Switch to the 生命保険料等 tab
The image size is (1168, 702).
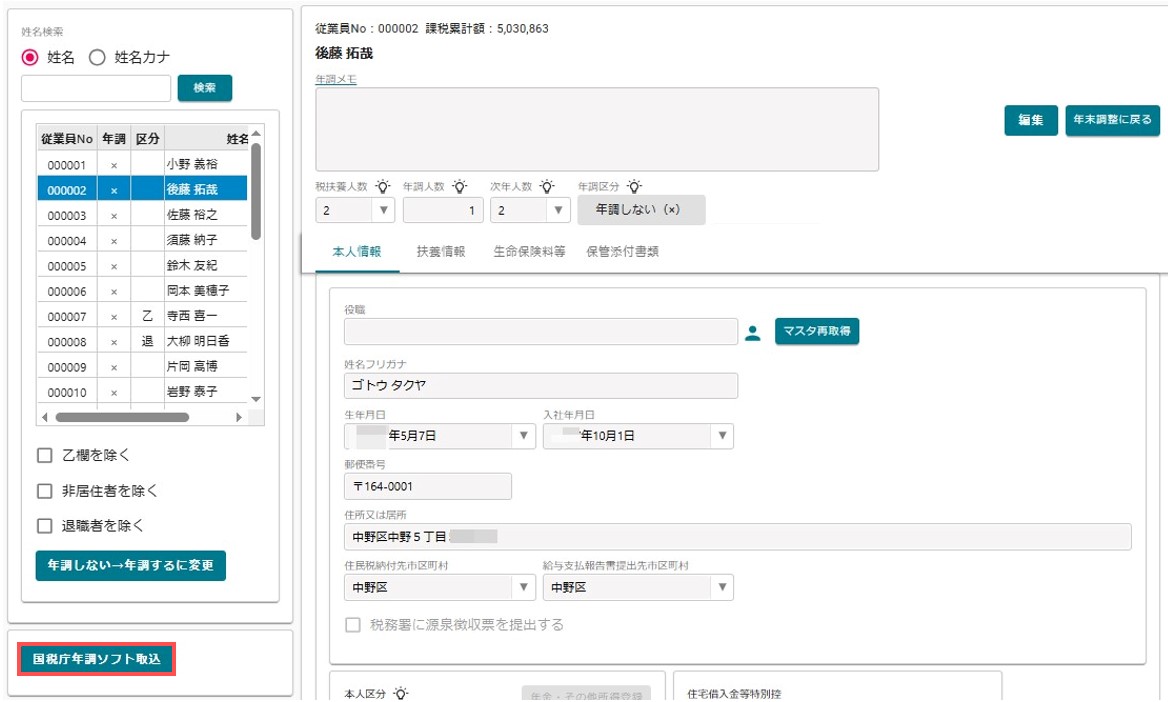[529, 252]
